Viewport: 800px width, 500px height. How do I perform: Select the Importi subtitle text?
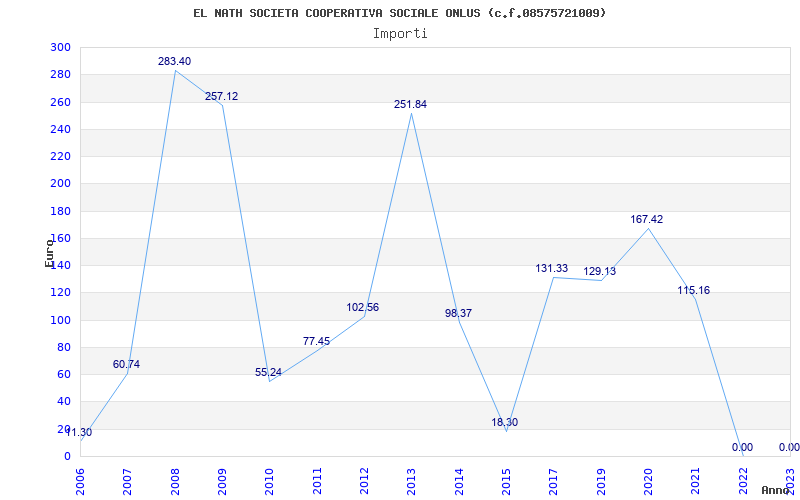400,34
